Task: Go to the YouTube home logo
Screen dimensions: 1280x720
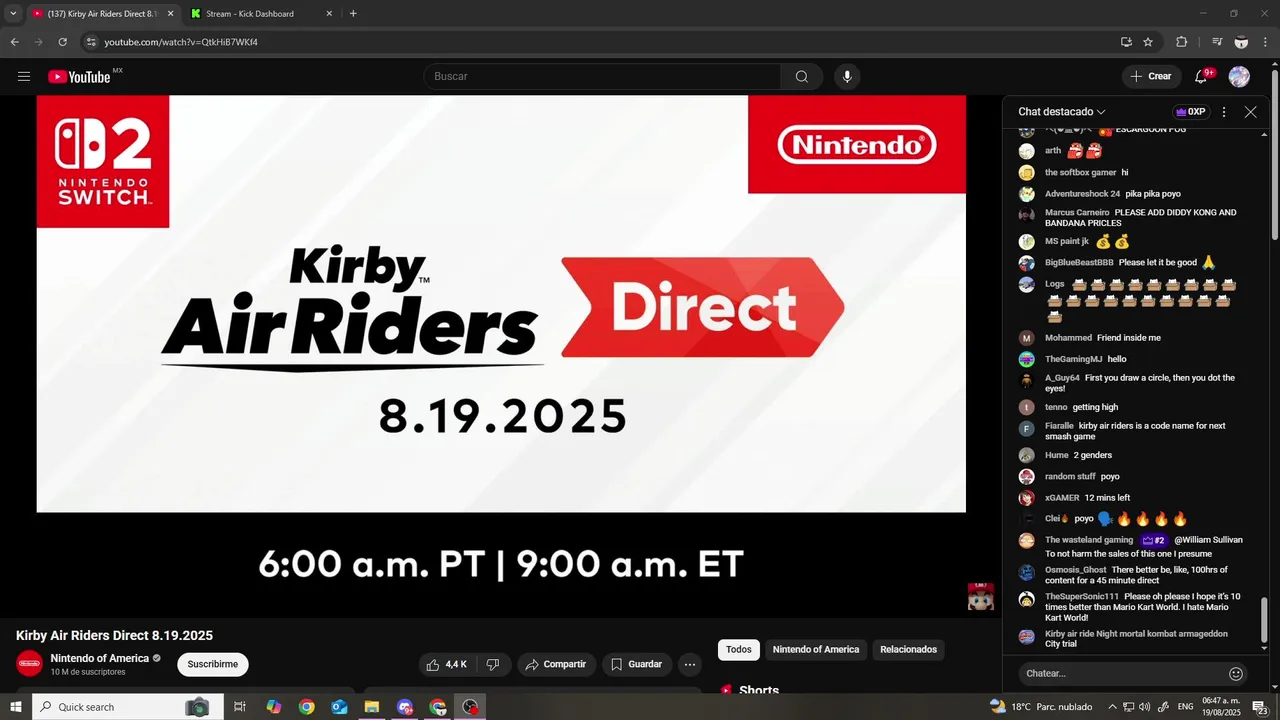Action: pos(79,76)
